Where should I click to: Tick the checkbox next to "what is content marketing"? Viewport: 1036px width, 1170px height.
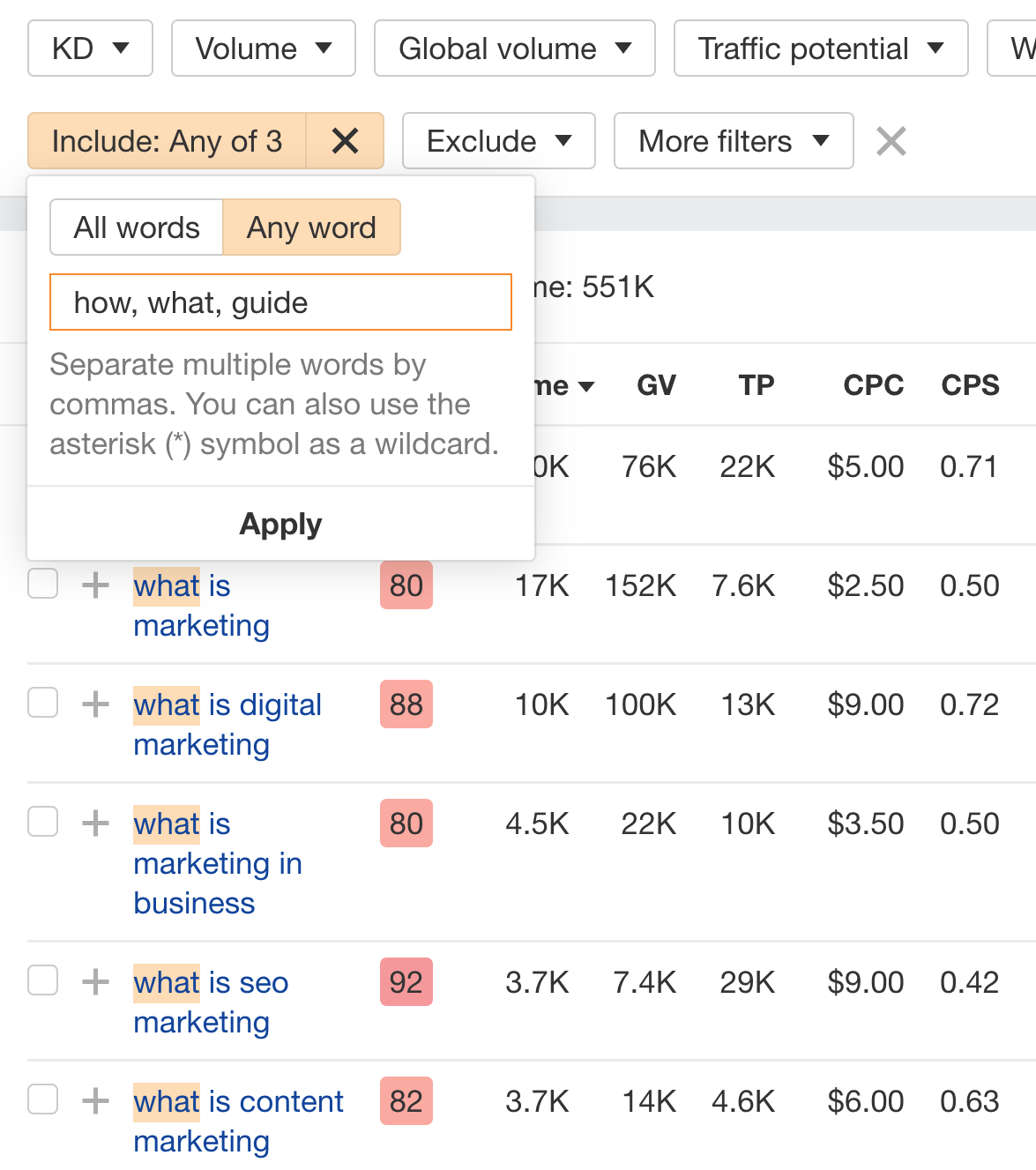[42, 1099]
